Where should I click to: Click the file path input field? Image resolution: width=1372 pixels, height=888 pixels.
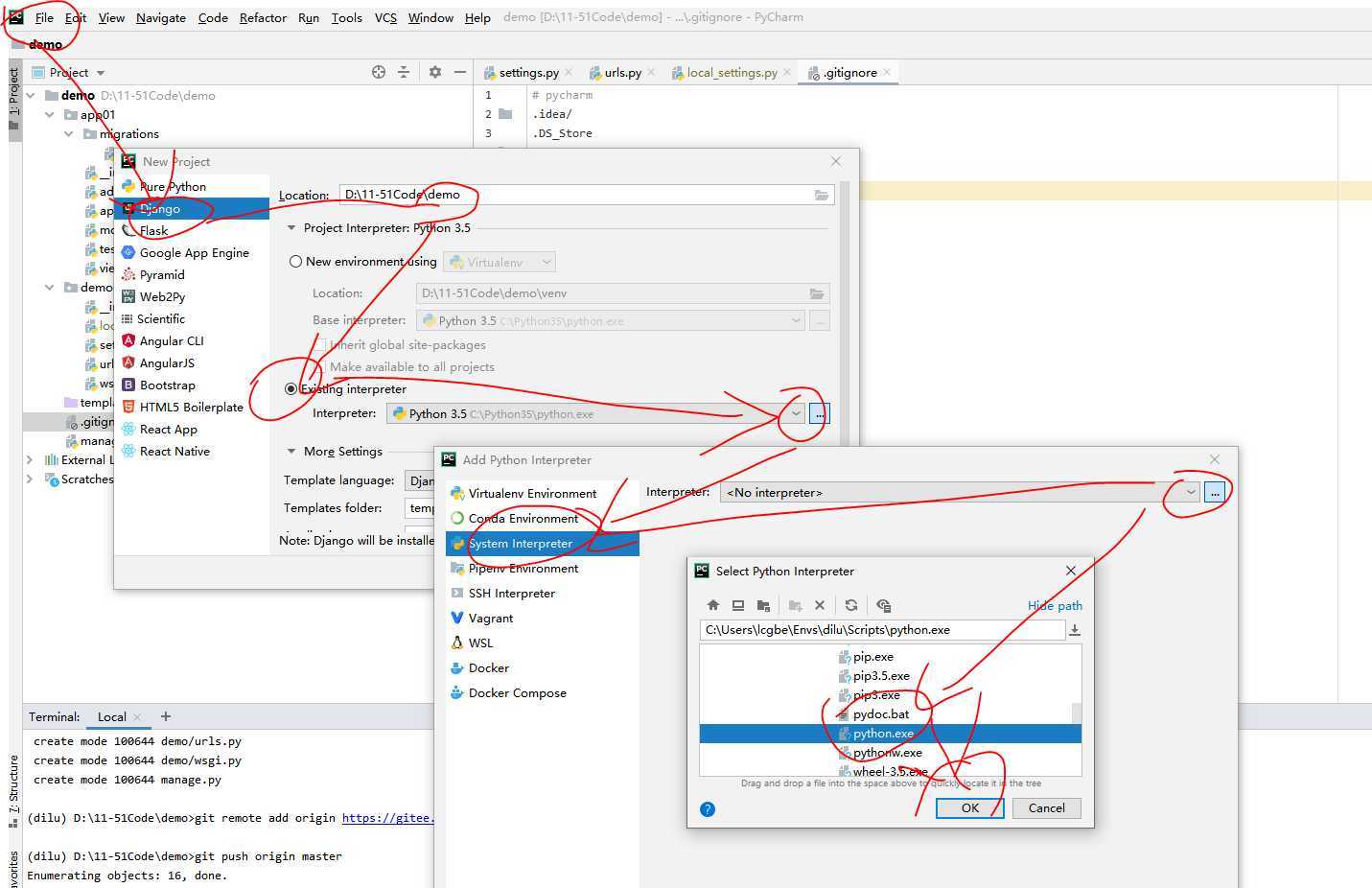click(882, 630)
